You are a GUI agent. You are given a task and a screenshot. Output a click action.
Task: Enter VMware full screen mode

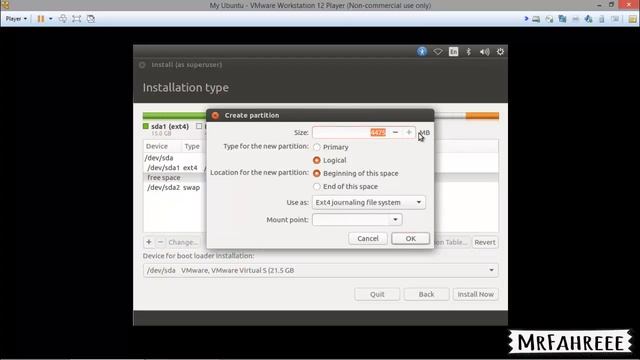pyautogui.click(x=77, y=19)
